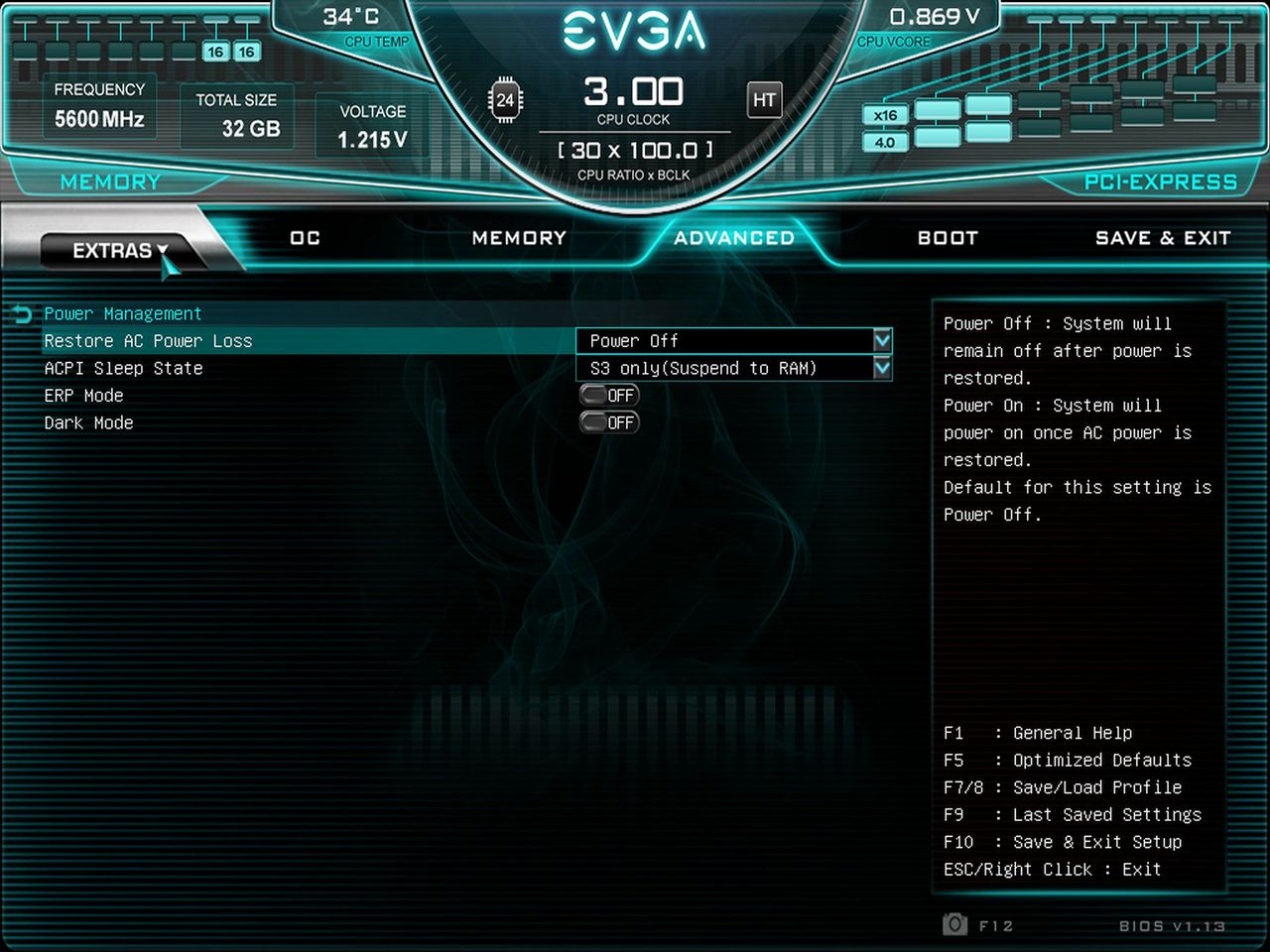Click the first memory slot 16 badge
This screenshot has height=952, width=1270.
[x=215, y=52]
